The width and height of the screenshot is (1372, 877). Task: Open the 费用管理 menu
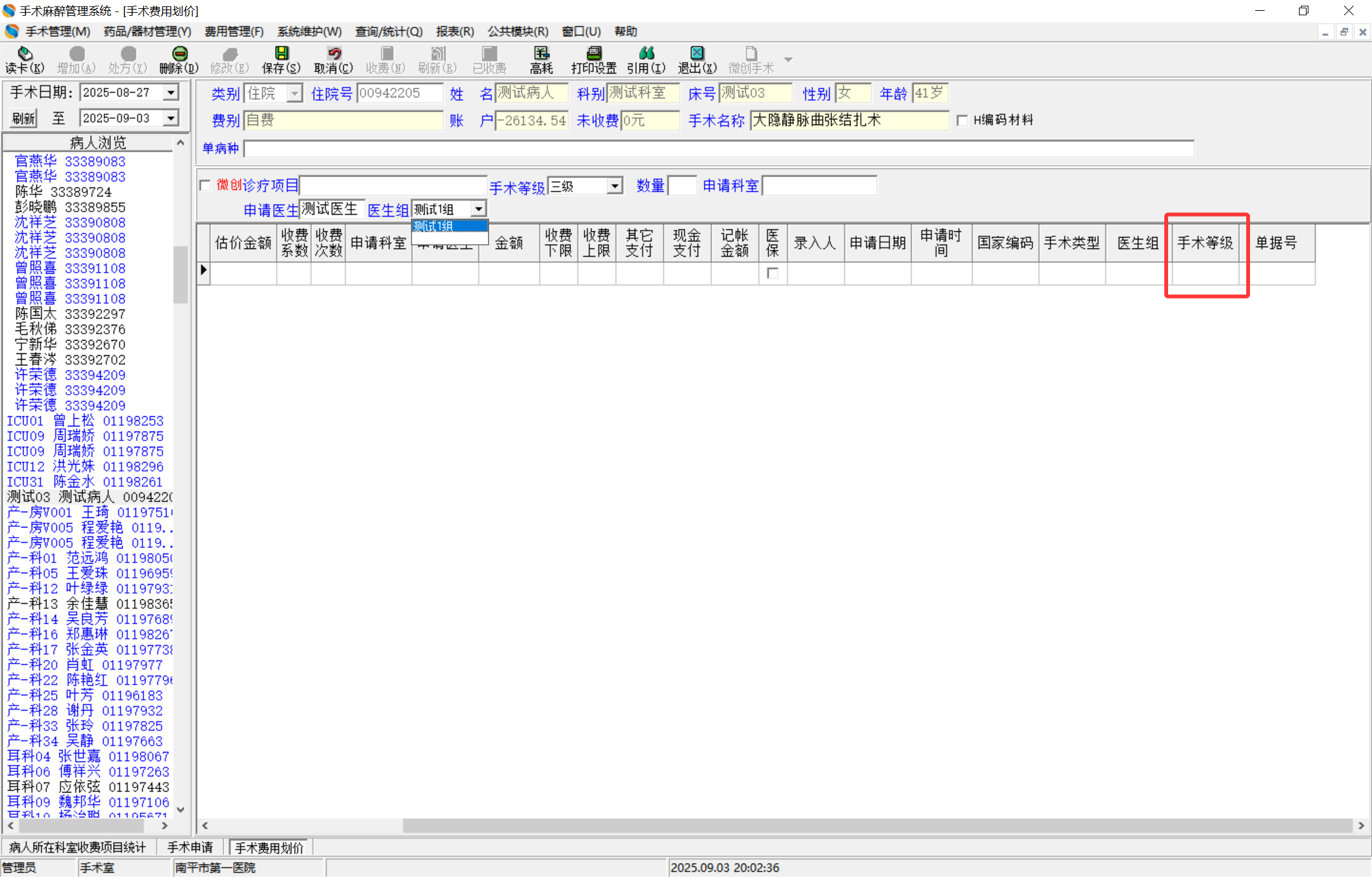click(234, 31)
